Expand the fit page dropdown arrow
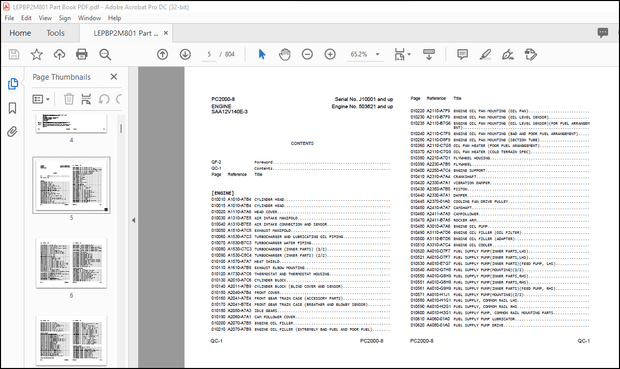Screen dimensions: 620x369 tap(409, 54)
